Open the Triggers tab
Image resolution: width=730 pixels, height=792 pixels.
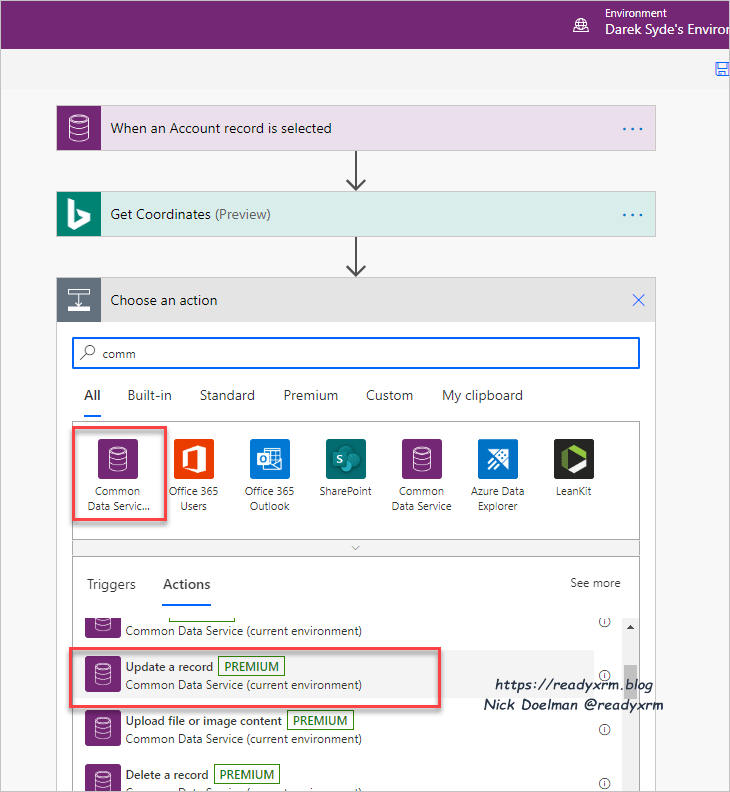[x=111, y=585]
